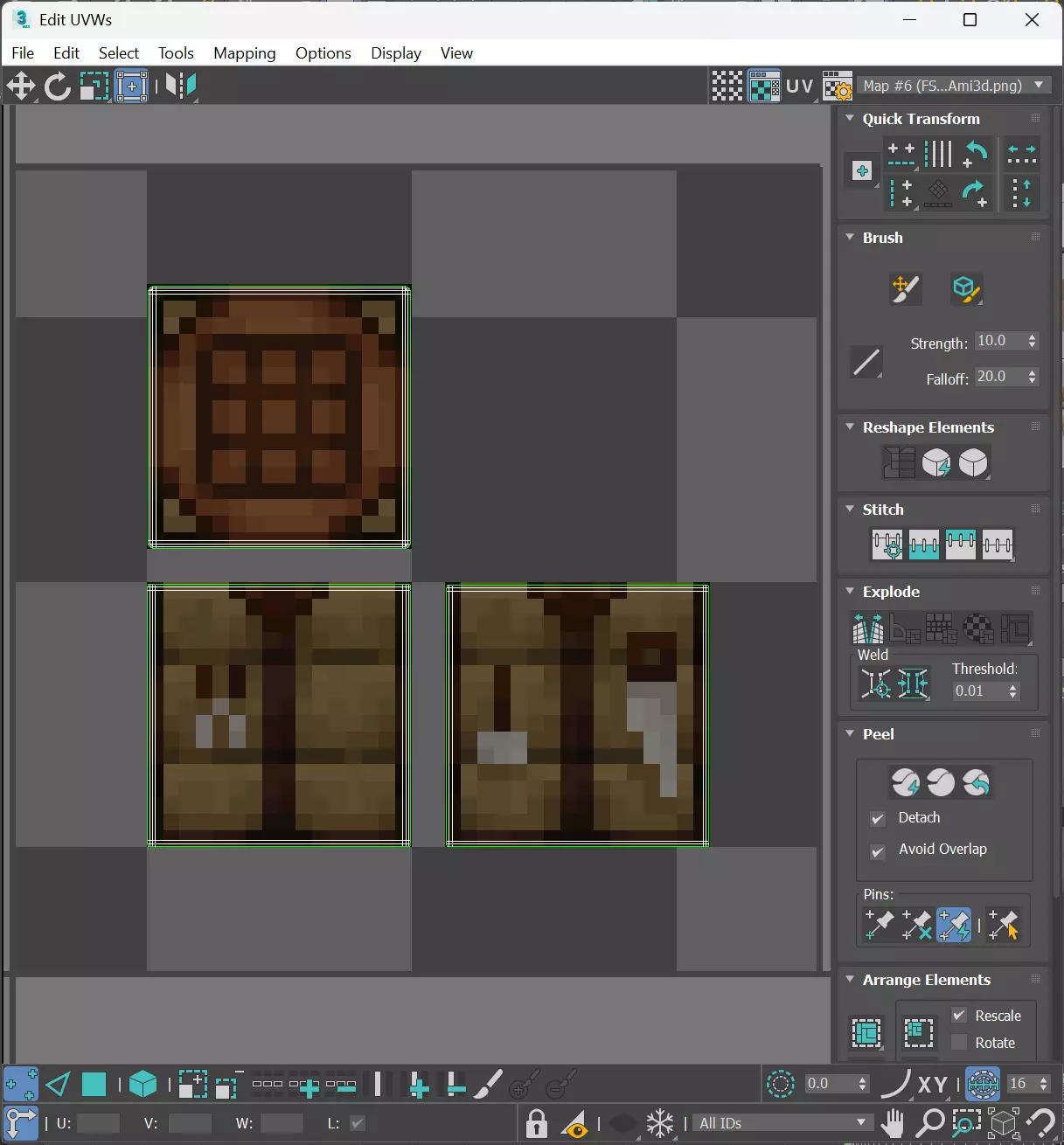1064x1145 pixels.
Task: Click Align Horizontally in Quick Transform
Action: tap(901, 154)
